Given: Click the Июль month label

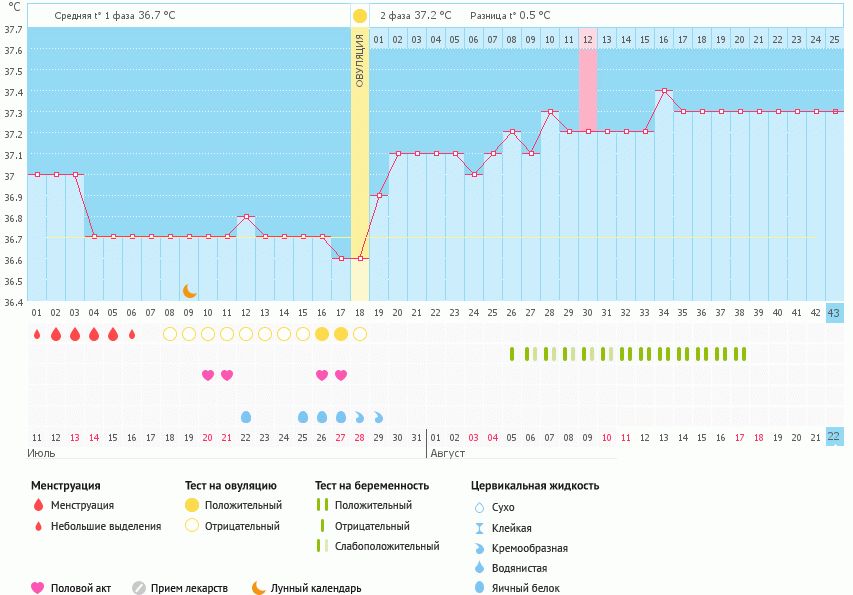Looking at the screenshot, I should pyautogui.click(x=41, y=453).
